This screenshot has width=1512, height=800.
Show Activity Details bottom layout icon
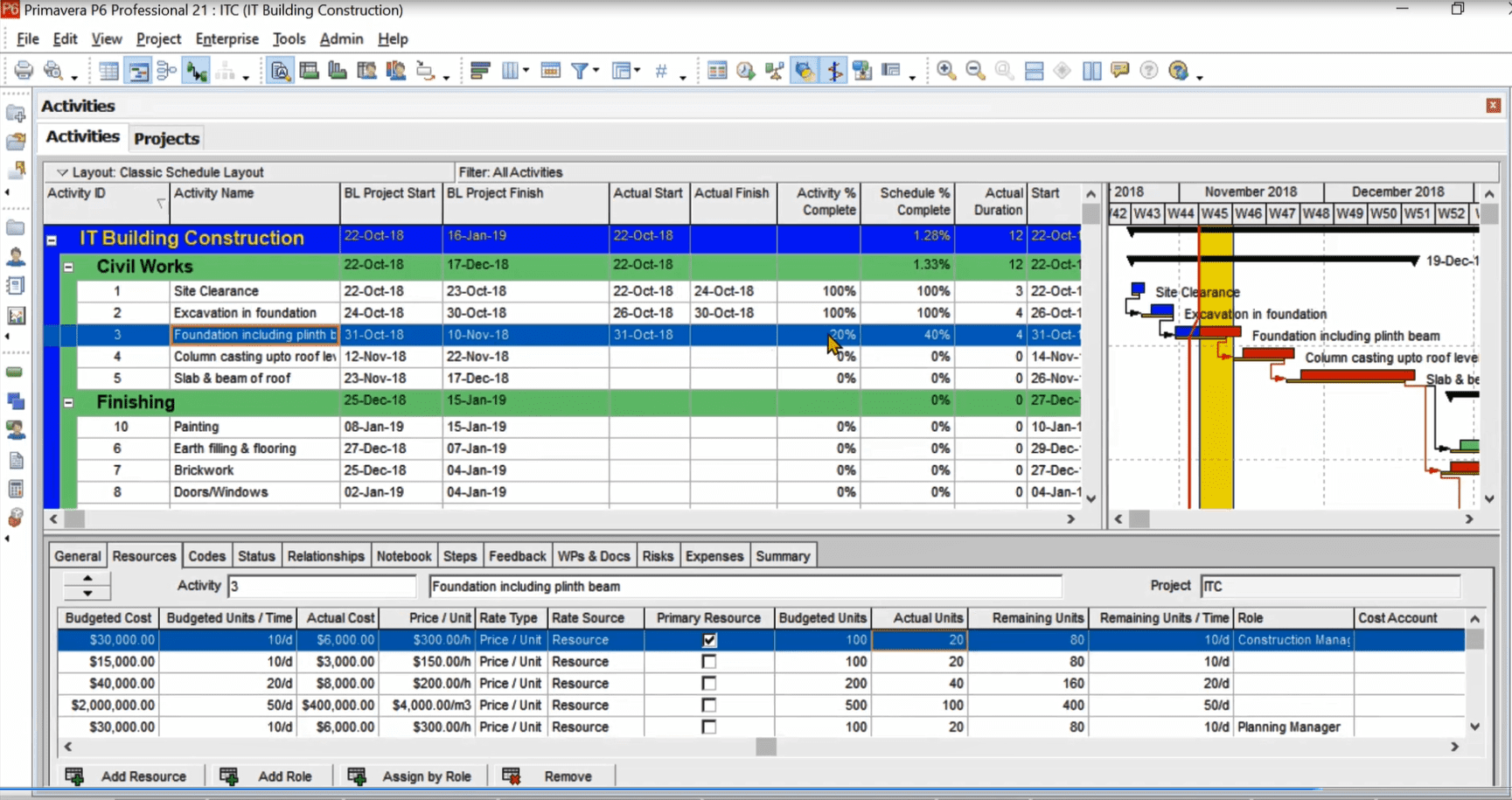click(280, 71)
